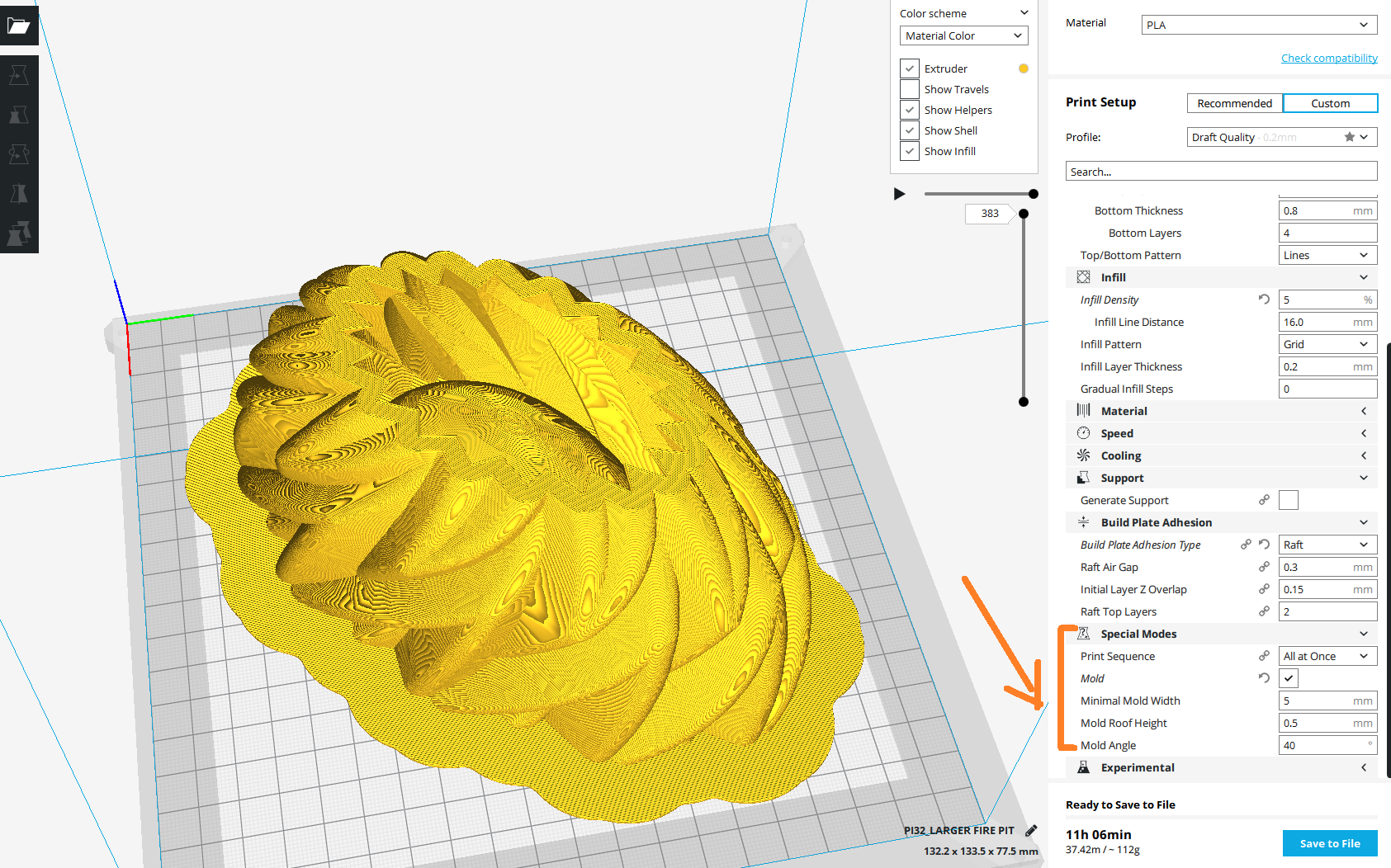
Task: Expand the Material section chevron
Action: [x=1364, y=411]
